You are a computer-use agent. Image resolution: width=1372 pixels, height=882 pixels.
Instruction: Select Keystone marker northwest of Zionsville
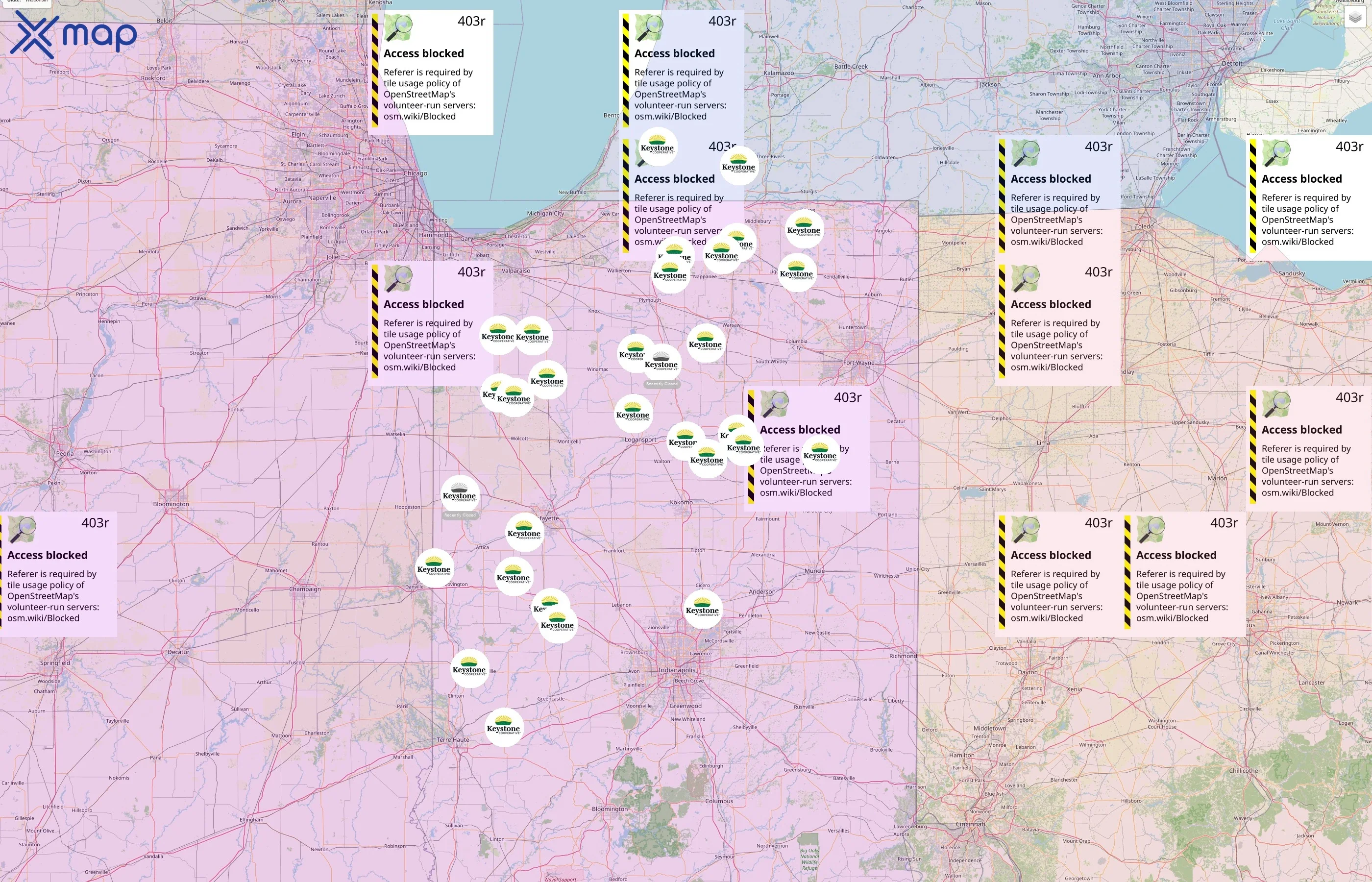point(557,624)
